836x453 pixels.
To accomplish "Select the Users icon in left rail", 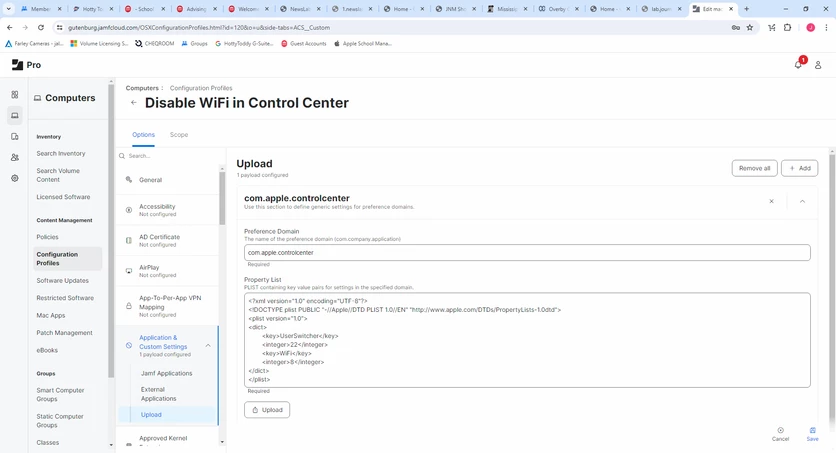I will pos(14,157).
